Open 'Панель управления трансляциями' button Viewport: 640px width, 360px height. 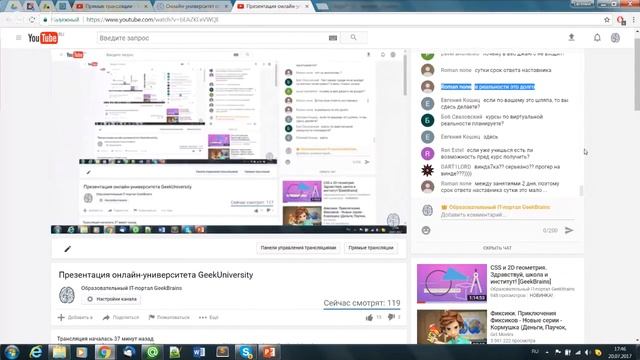298,248
